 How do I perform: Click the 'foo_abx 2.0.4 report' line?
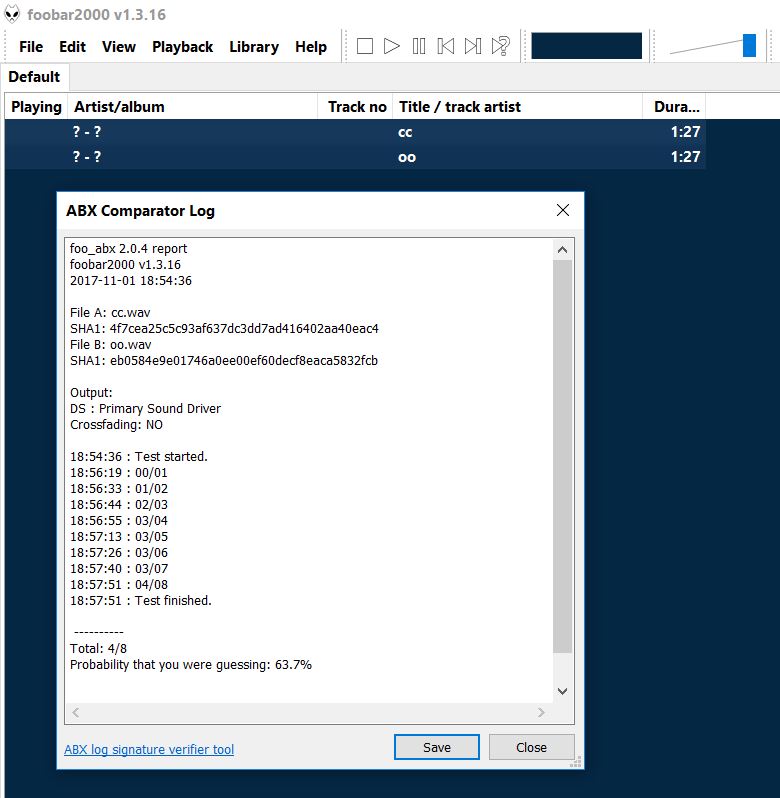click(128, 248)
